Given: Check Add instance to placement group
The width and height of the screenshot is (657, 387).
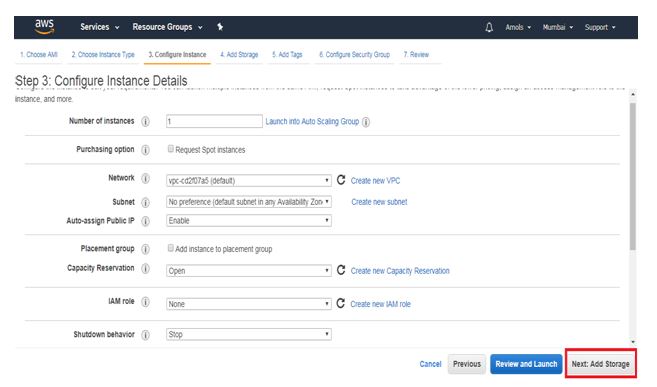Looking at the screenshot, I should (171, 248).
